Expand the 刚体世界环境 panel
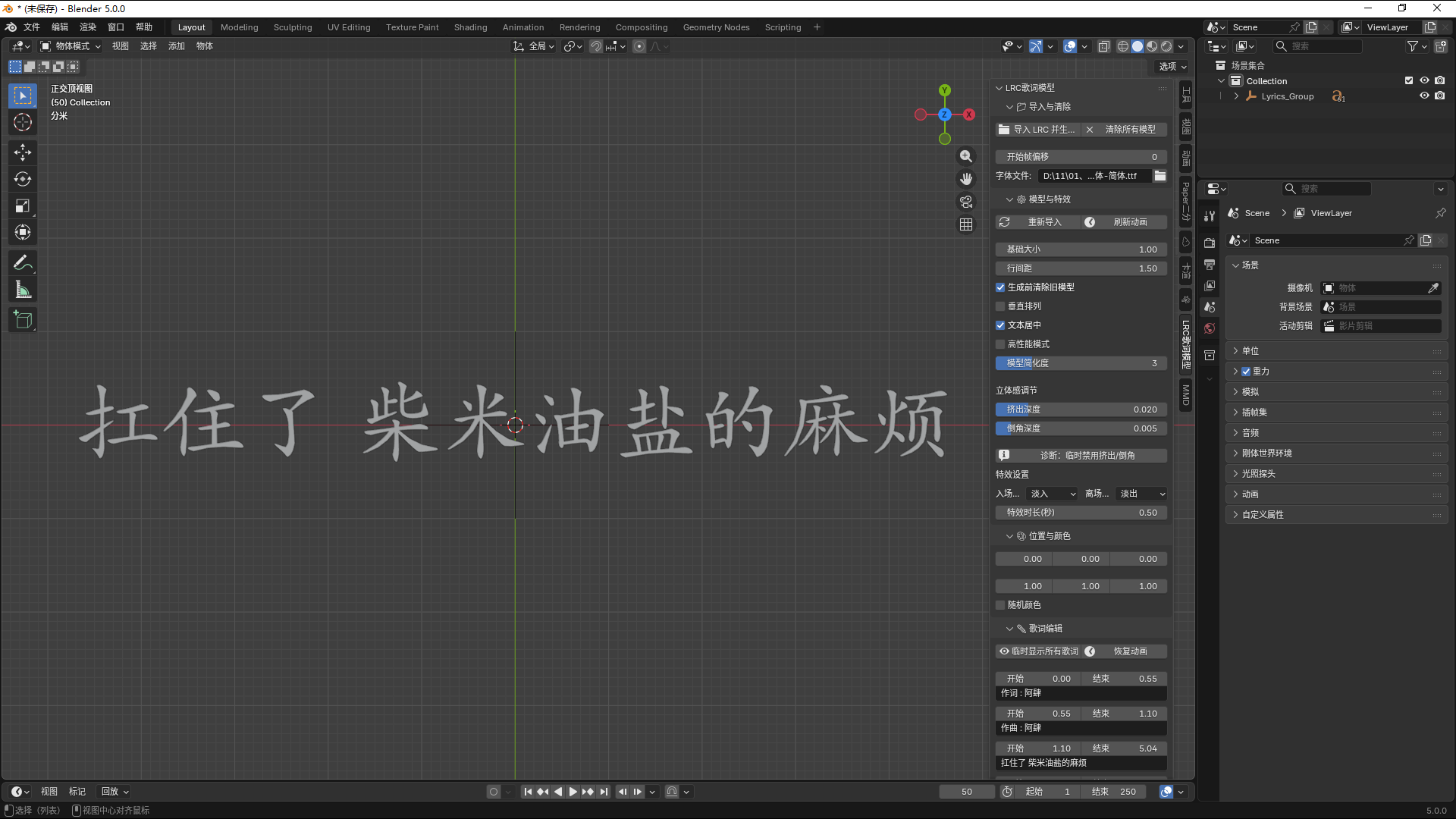 point(1336,453)
